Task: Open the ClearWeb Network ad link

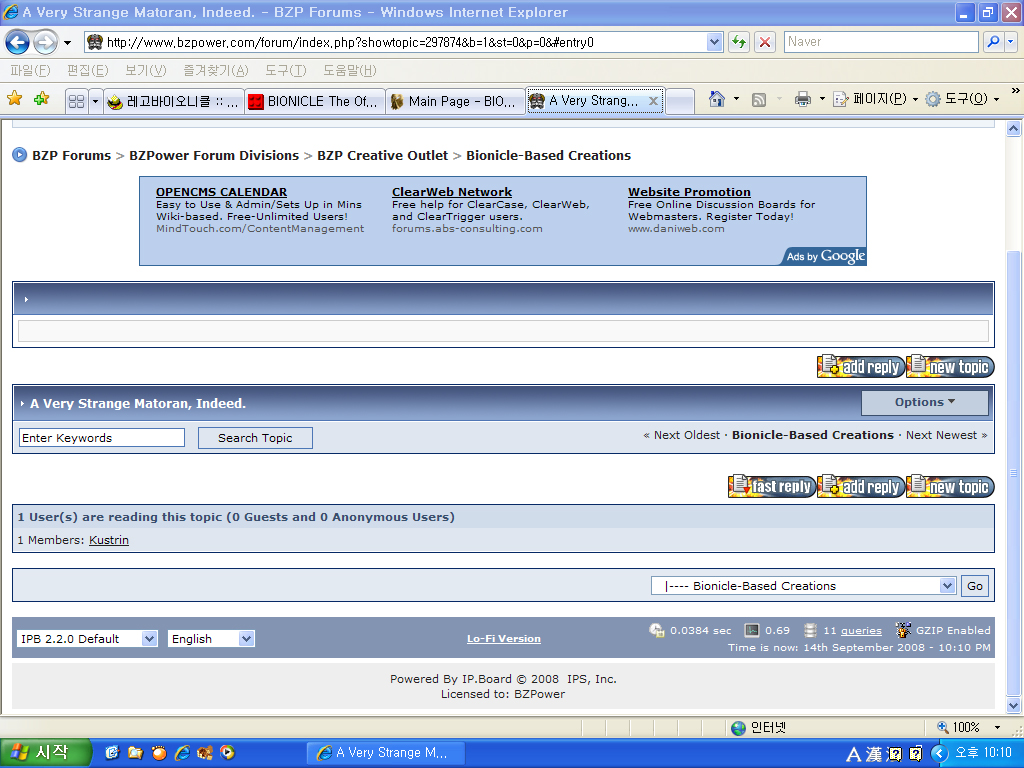Action: click(451, 192)
